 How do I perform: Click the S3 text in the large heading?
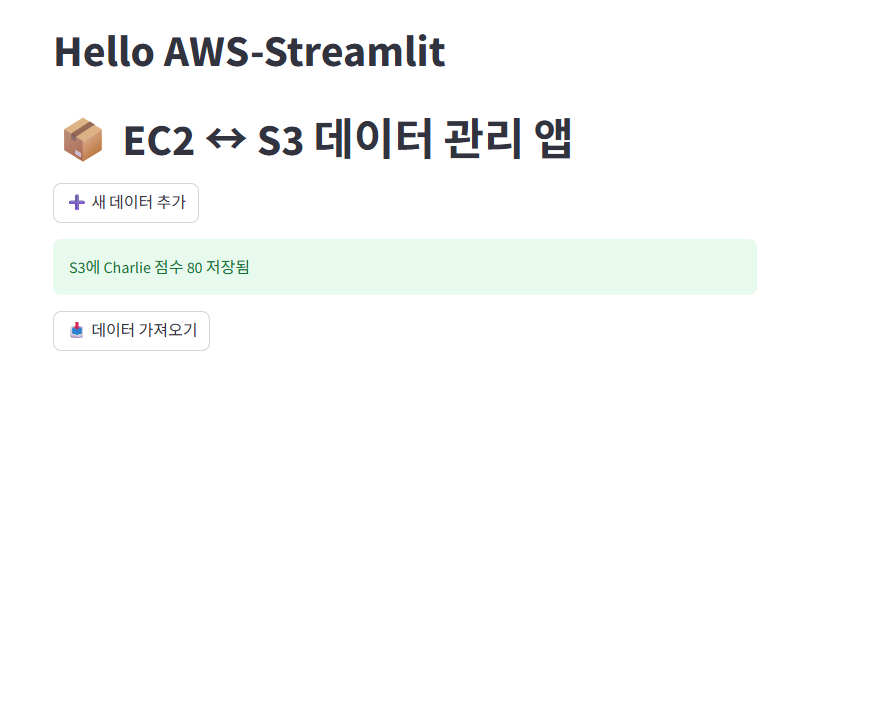(281, 140)
